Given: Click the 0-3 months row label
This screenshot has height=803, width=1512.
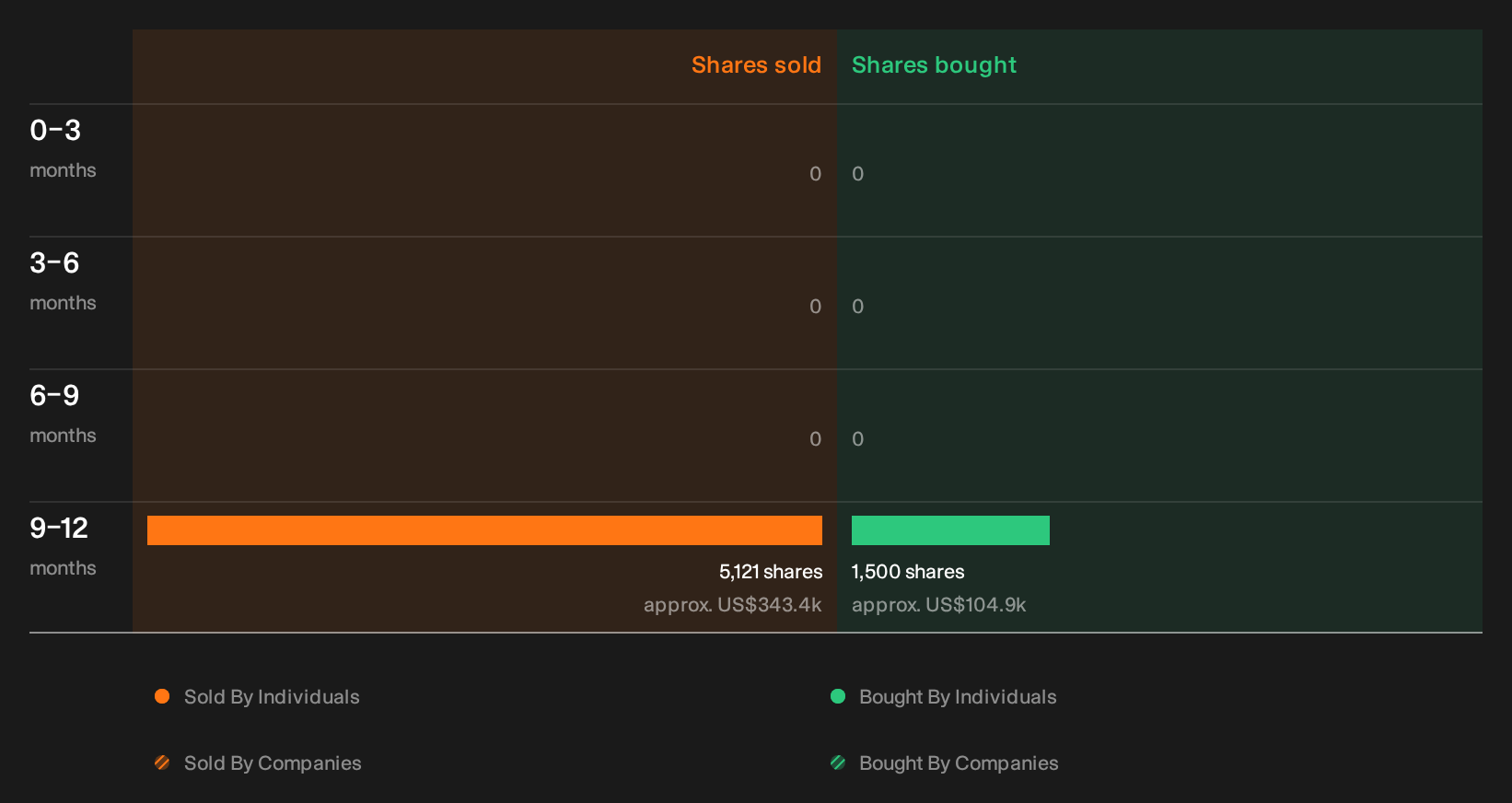Looking at the screenshot, I should (x=63, y=148).
